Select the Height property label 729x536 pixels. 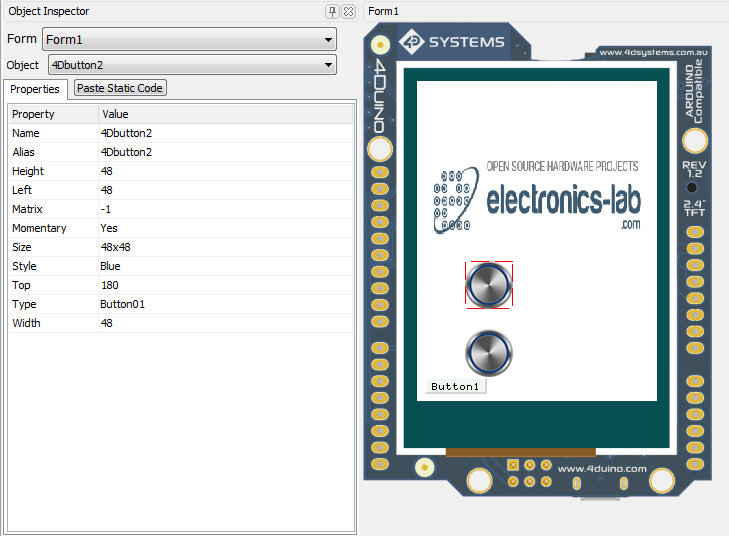28,171
